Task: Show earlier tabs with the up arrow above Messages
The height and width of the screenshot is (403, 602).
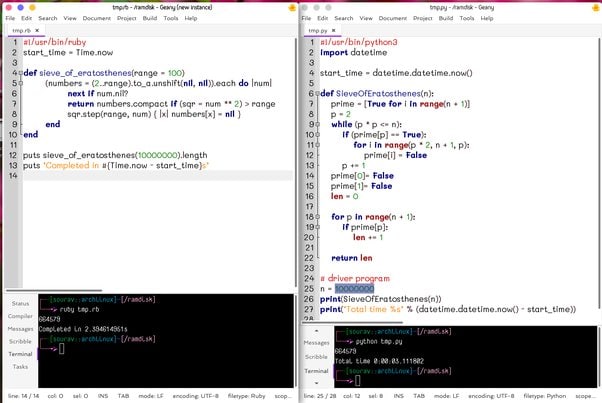Action: point(316,330)
